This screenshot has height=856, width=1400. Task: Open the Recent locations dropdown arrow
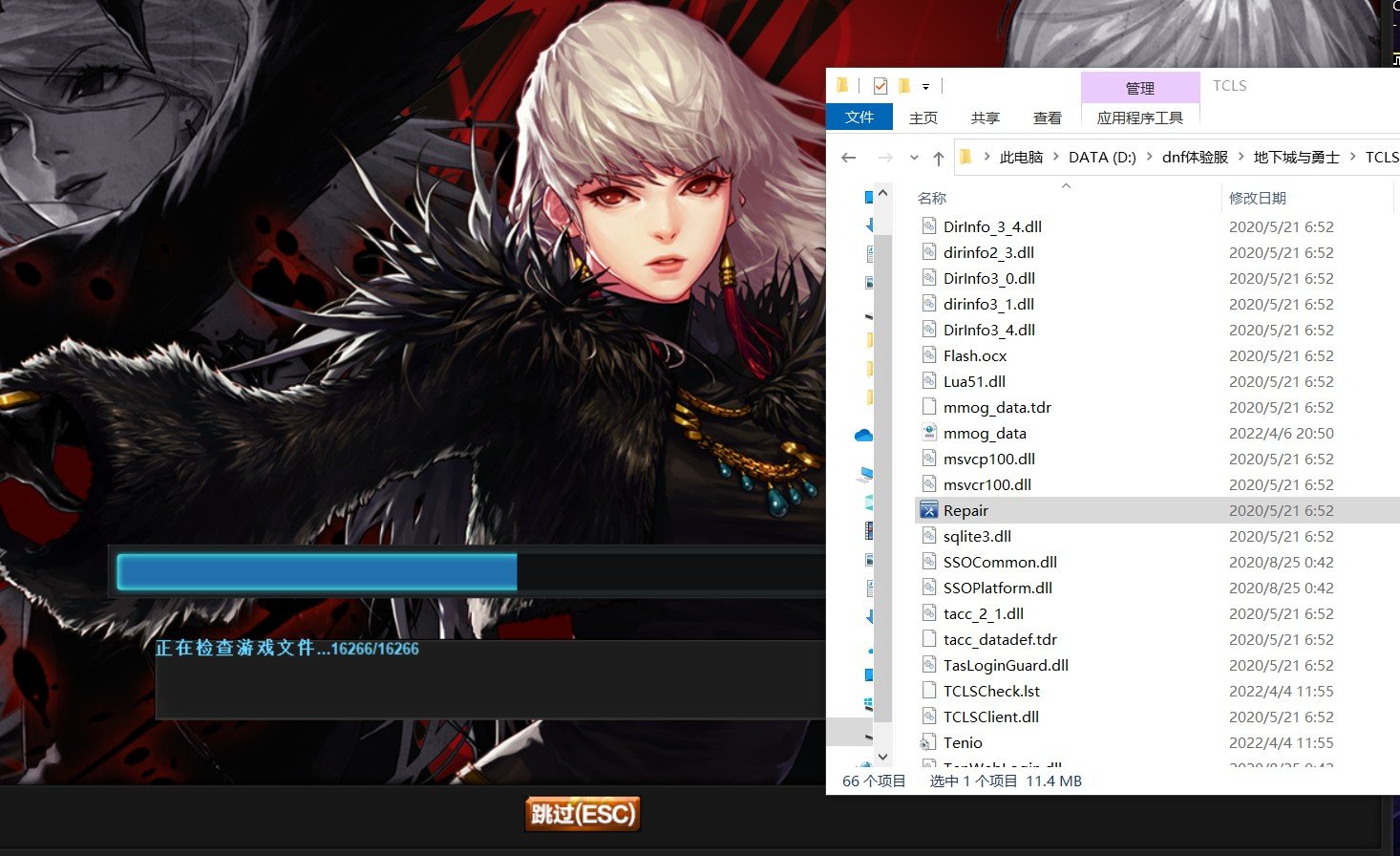click(x=914, y=158)
